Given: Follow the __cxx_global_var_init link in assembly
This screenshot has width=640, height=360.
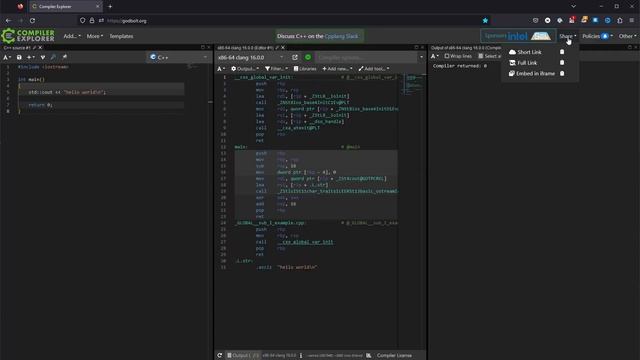Looking at the screenshot, I should 305,242.
